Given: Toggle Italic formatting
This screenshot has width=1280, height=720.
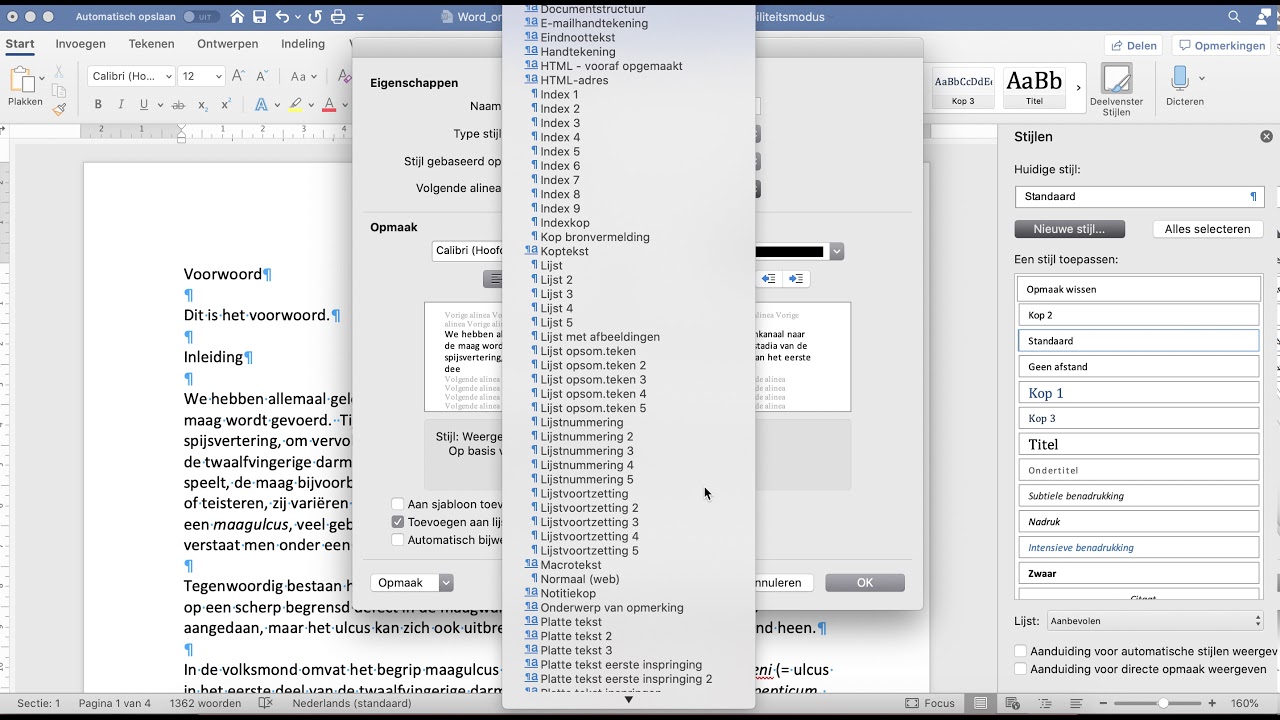Looking at the screenshot, I should [x=121, y=105].
